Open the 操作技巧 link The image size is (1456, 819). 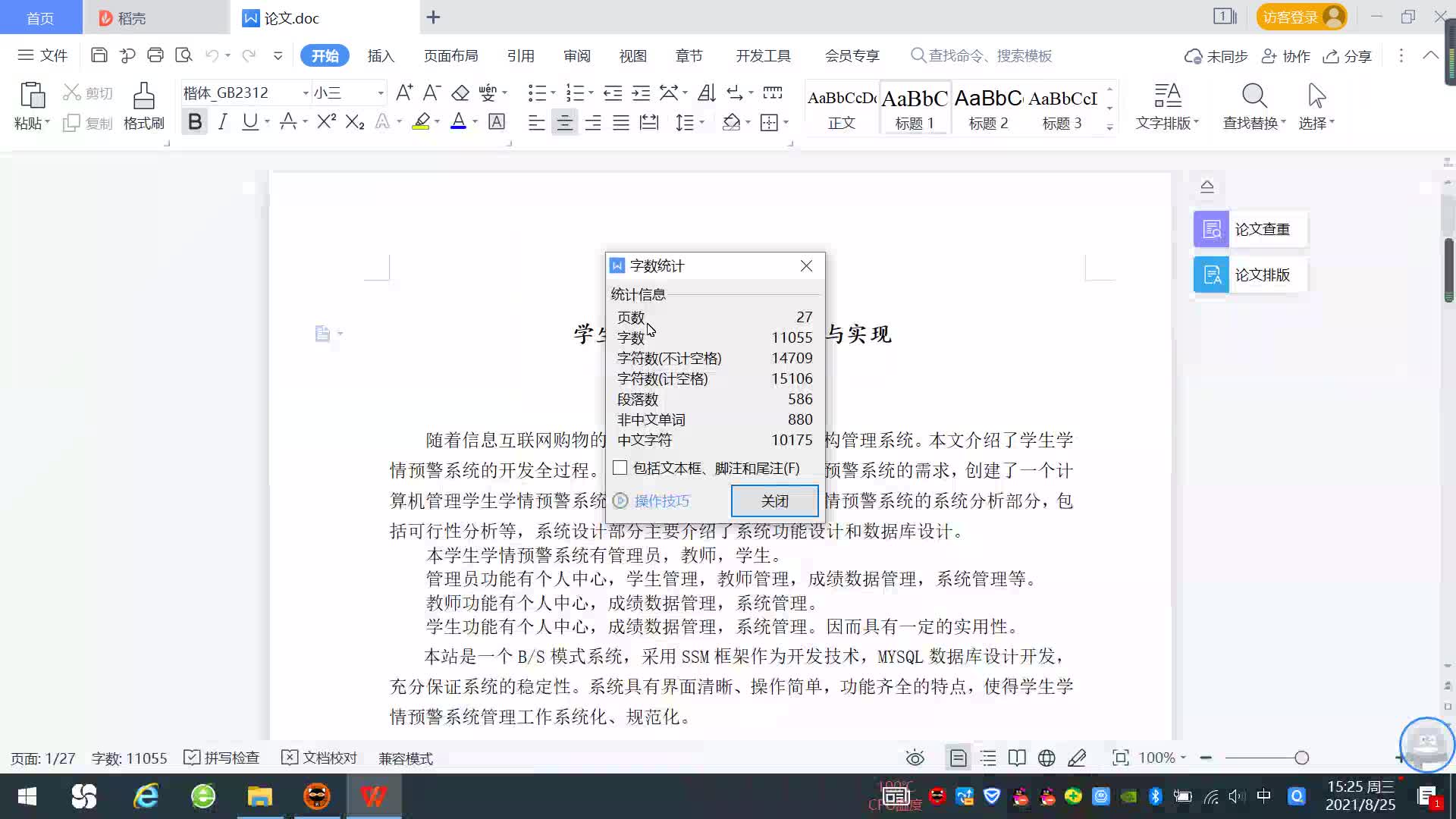661,500
